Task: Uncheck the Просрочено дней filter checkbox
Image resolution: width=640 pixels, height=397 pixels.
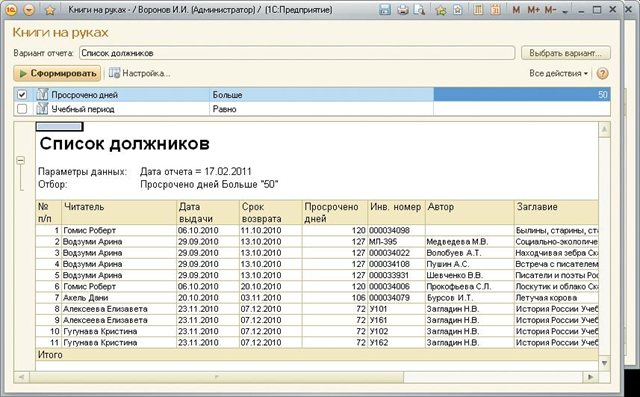Action: point(22,95)
